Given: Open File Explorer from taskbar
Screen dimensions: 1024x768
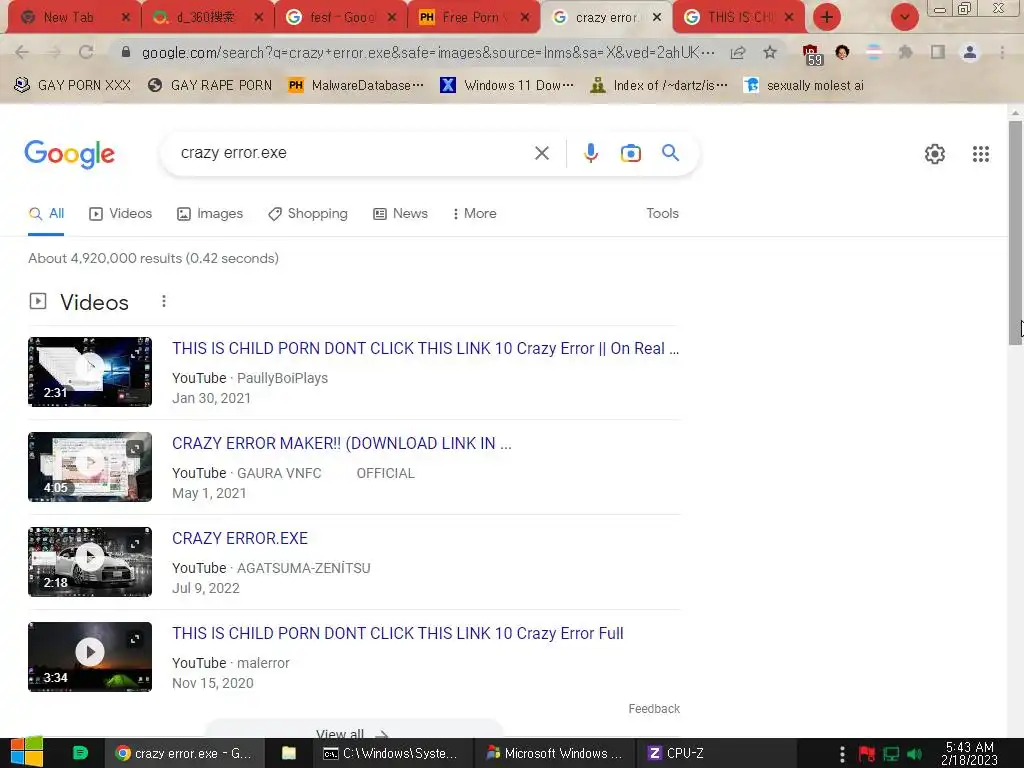Looking at the screenshot, I should tap(289, 753).
